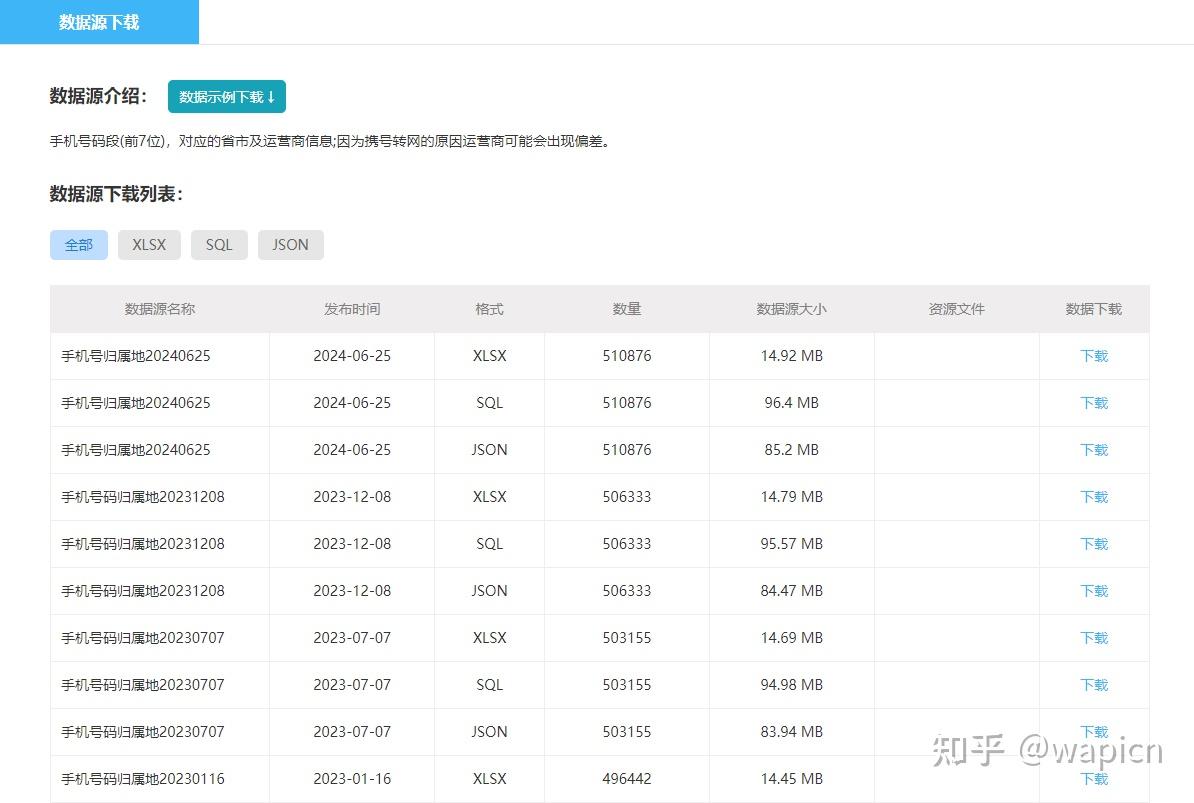This screenshot has height=803, width=1194.
Task: Select the 95.57 MB size cell
Action: (x=792, y=544)
